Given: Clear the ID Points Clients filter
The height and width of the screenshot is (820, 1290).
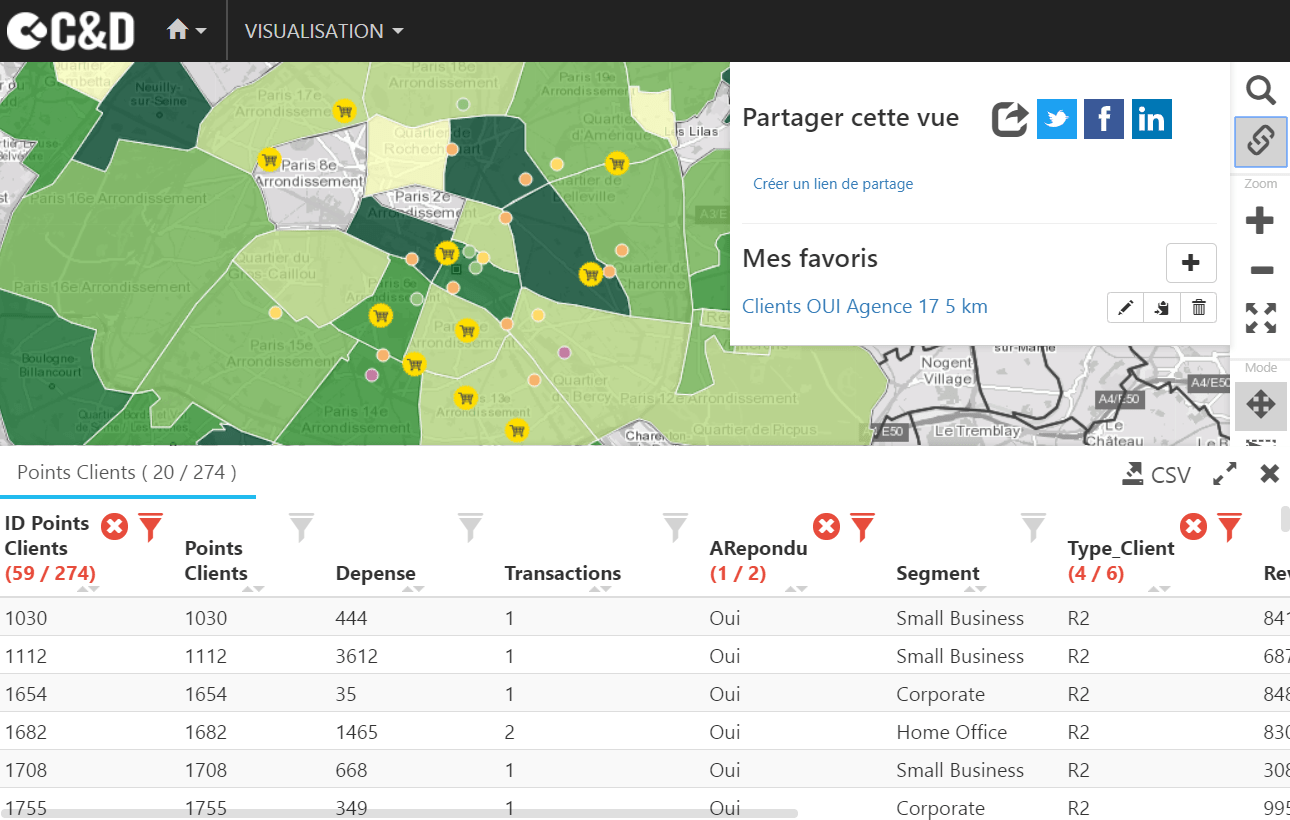Looking at the screenshot, I should coord(114,526).
